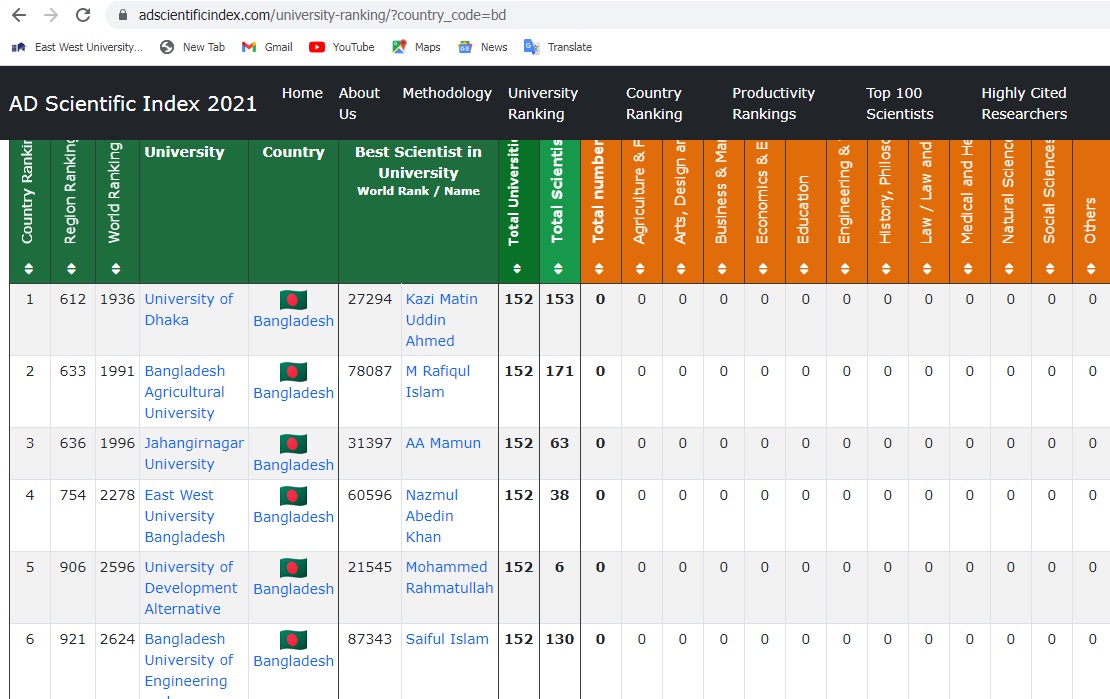Sort by Total Universities column
The width and height of the screenshot is (1110, 699).
(x=517, y=268)
